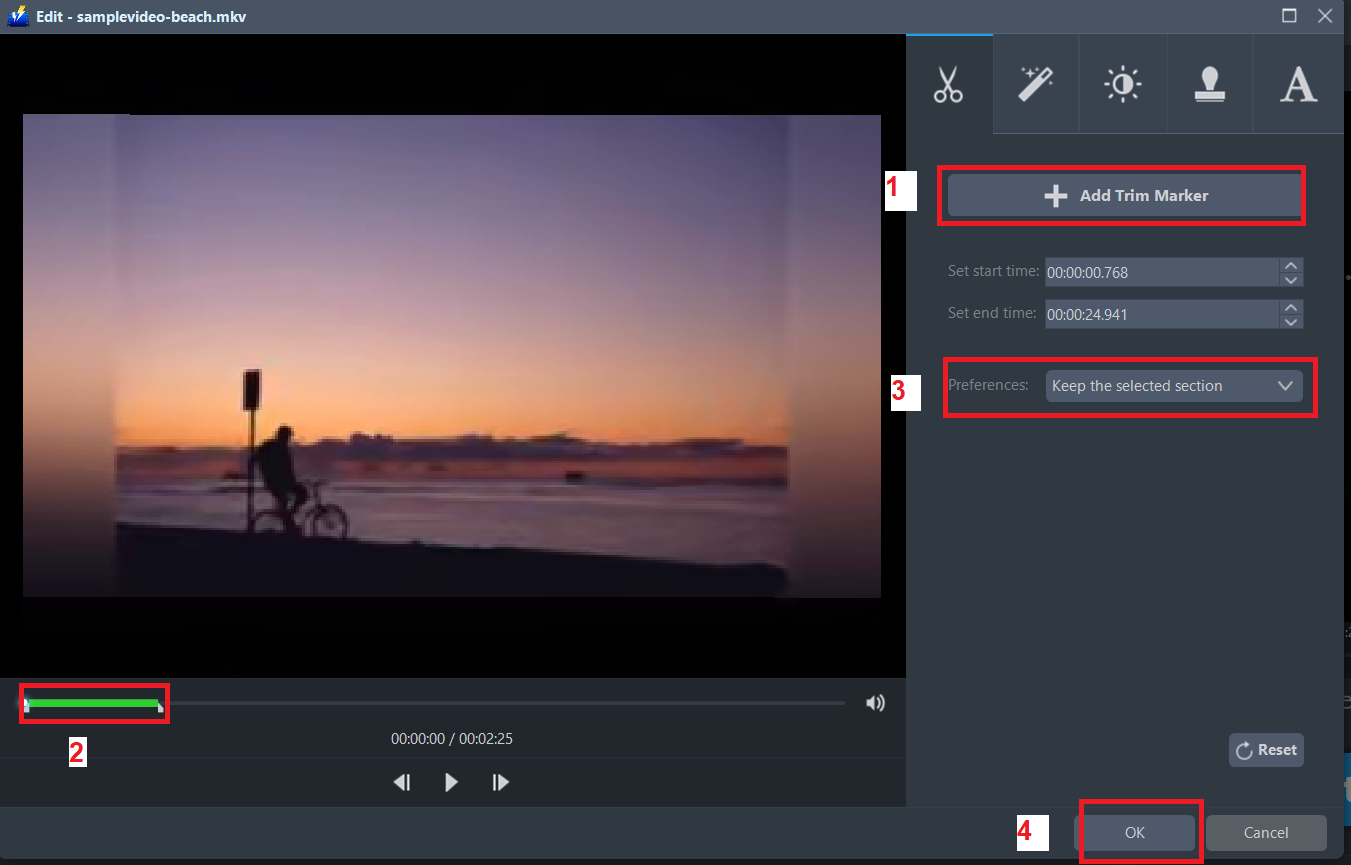Mute the preview audio speaker icon
Viewport: 1351px width, 865px height.
coord(875,702)
